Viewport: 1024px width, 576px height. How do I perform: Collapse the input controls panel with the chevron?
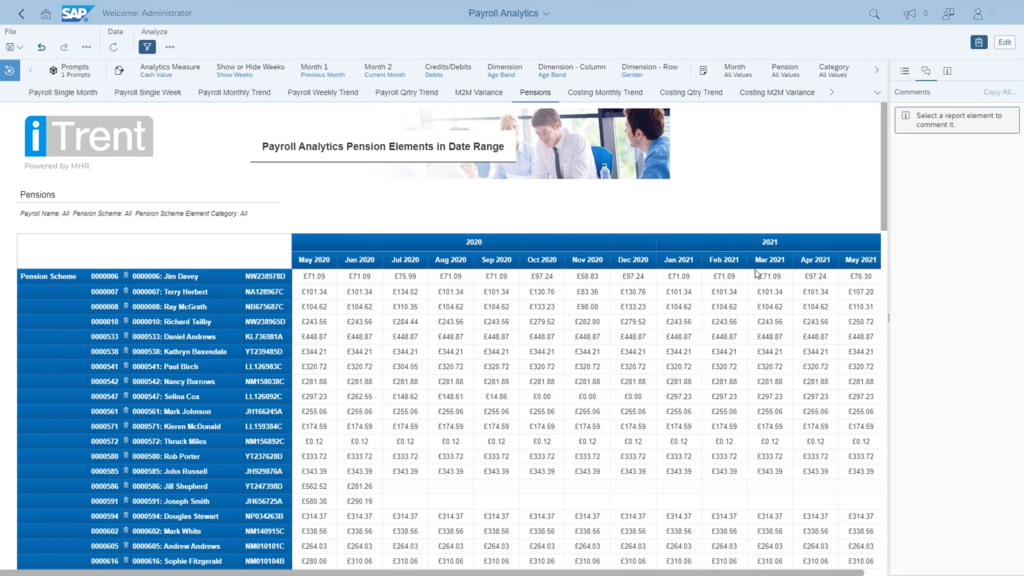tap(30, 69)
